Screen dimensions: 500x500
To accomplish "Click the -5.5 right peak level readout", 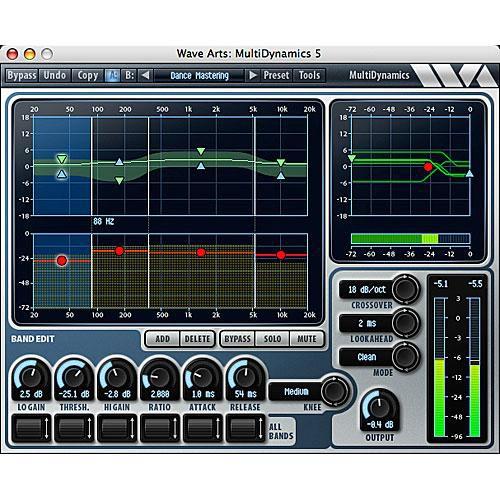I will tap(475, 284).
